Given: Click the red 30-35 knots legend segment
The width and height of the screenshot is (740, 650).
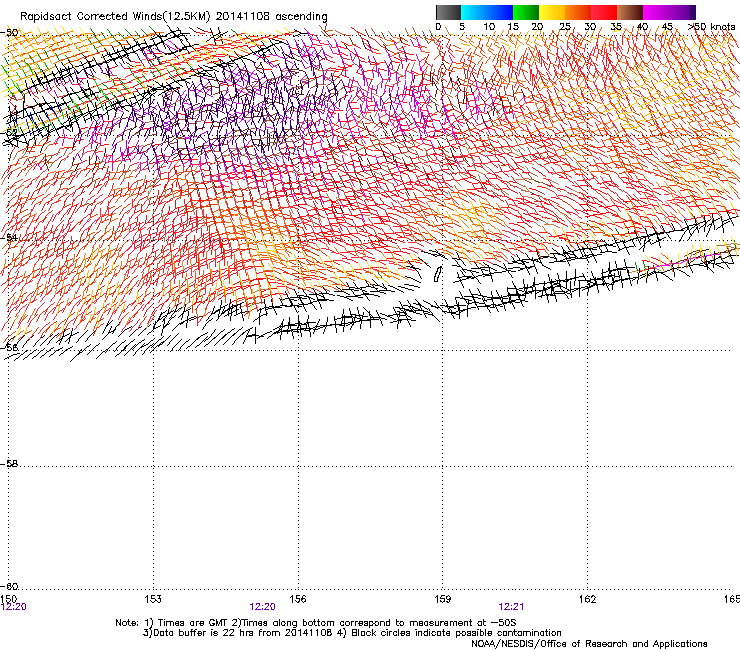Looking at the screenshot, I should point(604,12).
